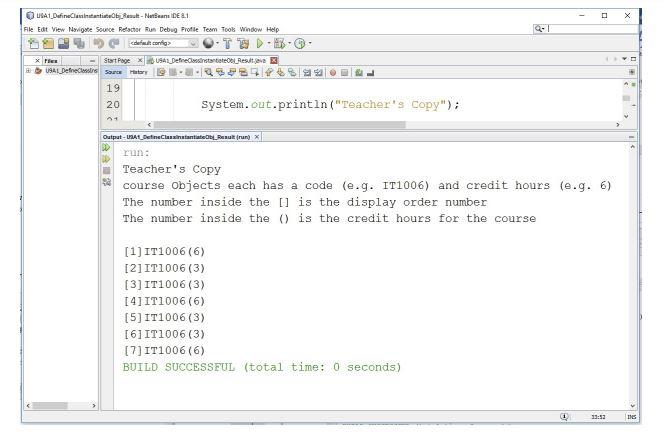Open dropdown arrow beside Profile Project
The image size is (665, 437).
pyautogui.click(x=310, y=43)
